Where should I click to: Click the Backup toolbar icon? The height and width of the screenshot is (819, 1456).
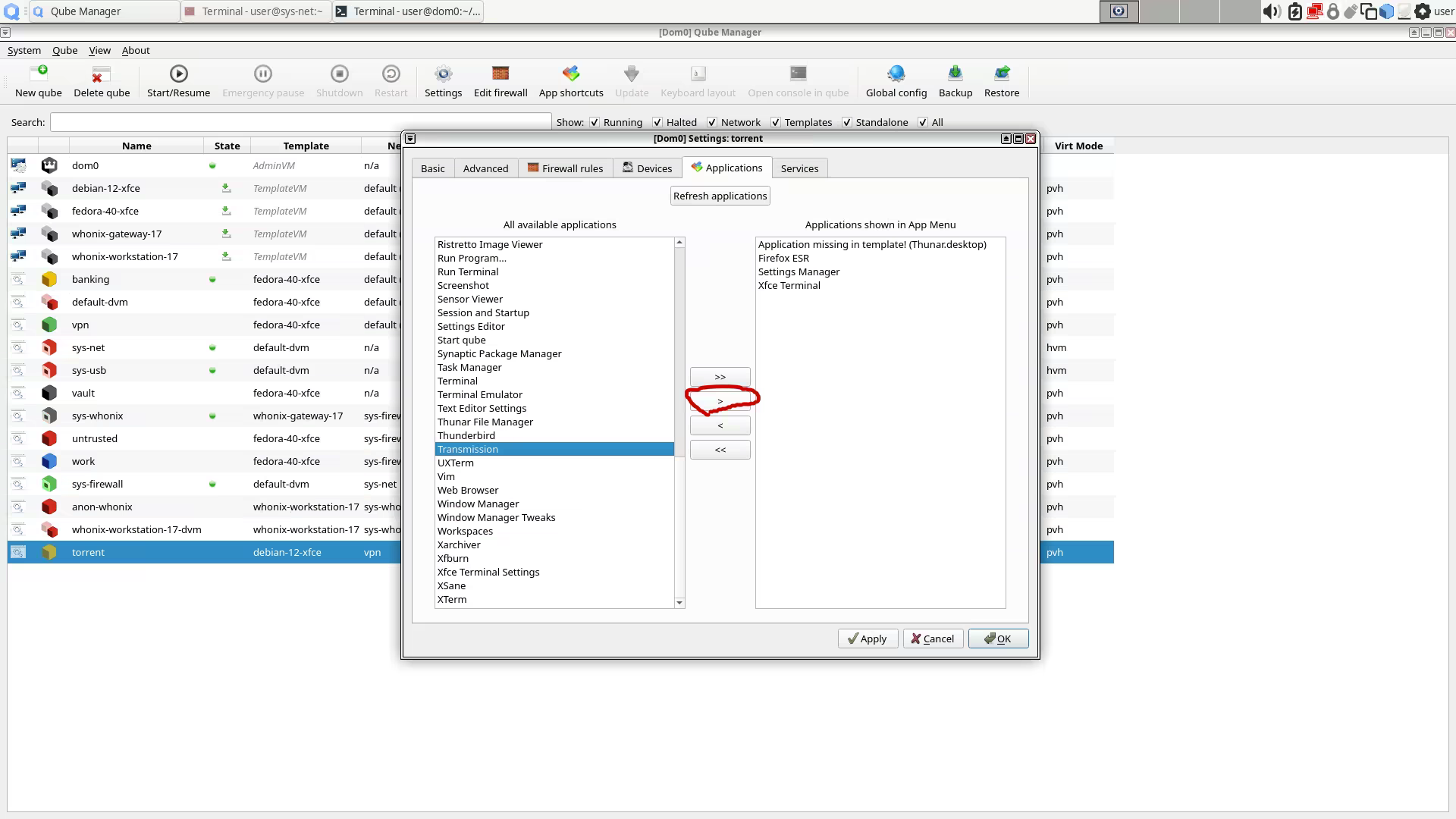click(955, 74)
